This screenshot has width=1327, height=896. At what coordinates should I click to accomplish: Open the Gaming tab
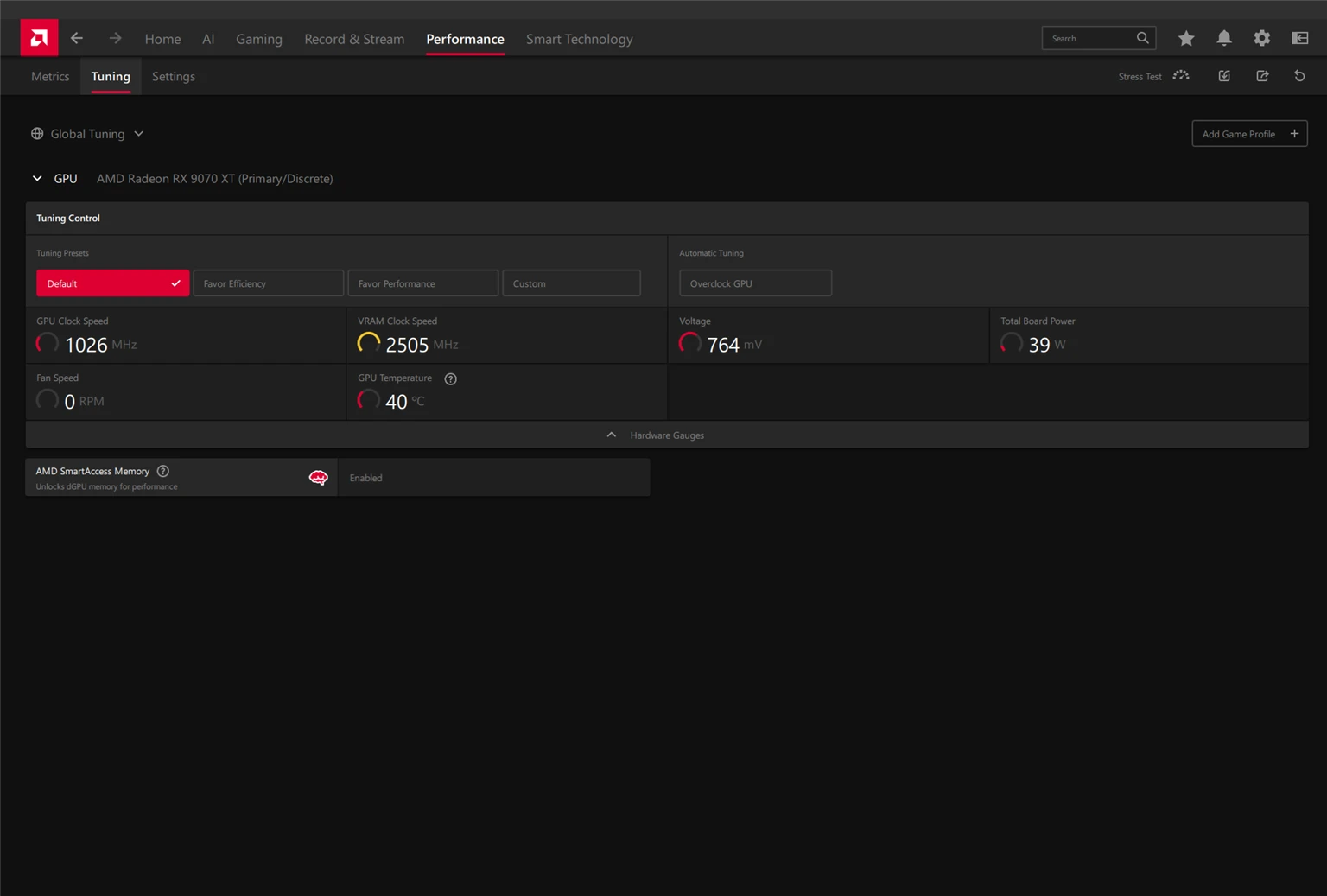coord(259,39)
